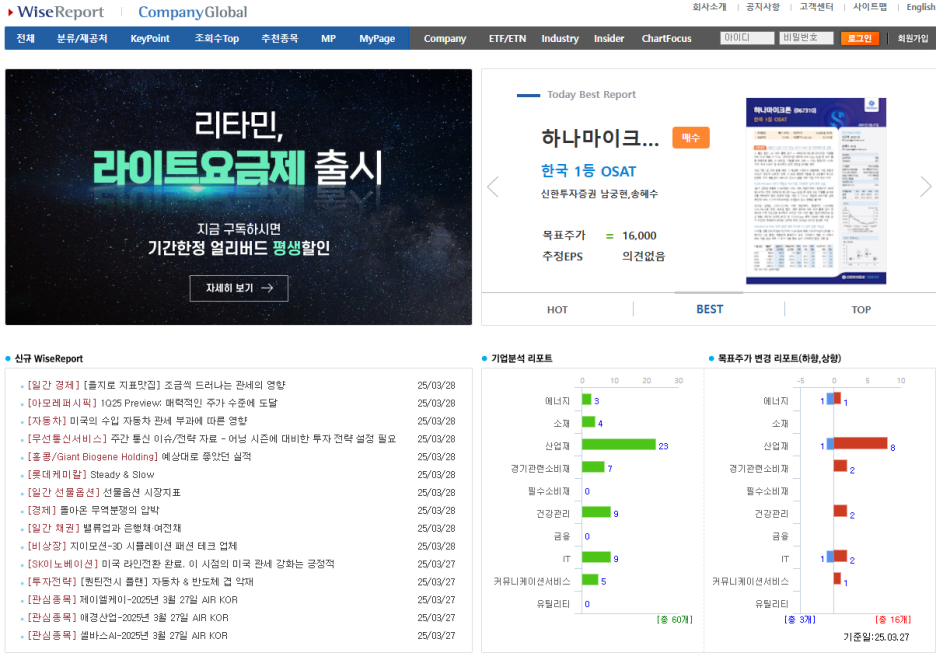Open 하나마이크... report title
This screenshot has width=936, height=653.
pos(600,138)
